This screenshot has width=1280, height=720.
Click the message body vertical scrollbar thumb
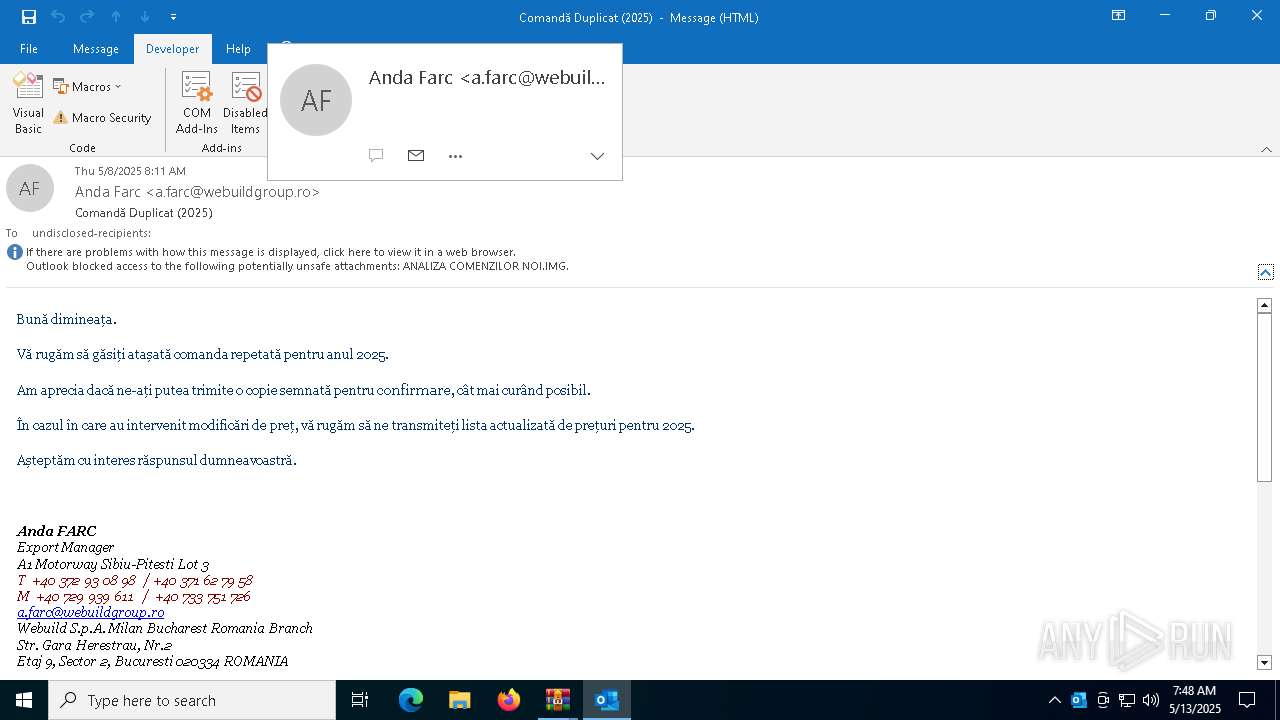click(1264, 397)
